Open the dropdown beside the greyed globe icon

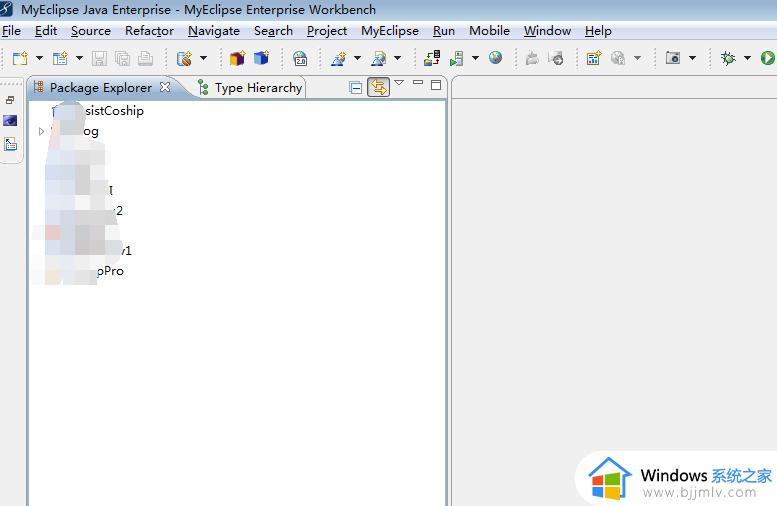[x=637, y=58]
